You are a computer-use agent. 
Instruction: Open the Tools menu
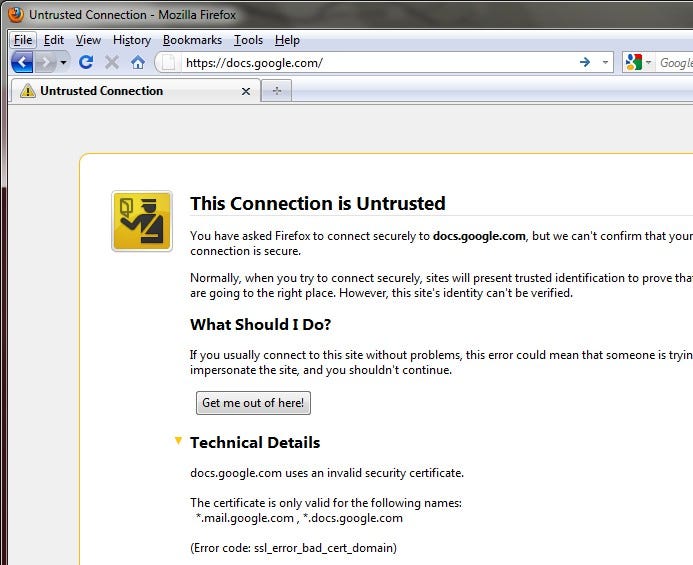[x=248, y=40]
